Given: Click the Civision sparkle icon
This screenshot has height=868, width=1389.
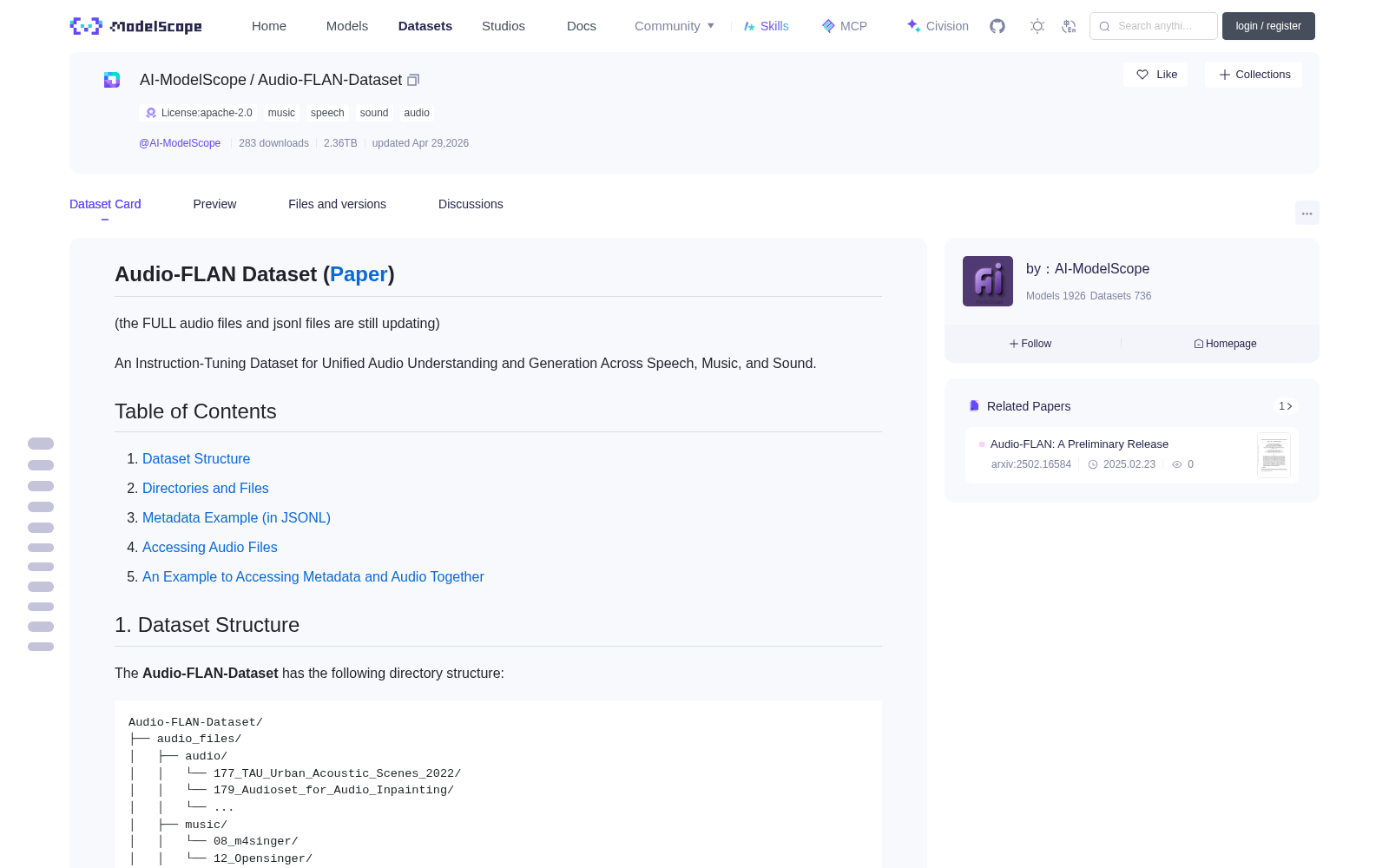Looking at the screenshot, I should click(x=913, y=26).
